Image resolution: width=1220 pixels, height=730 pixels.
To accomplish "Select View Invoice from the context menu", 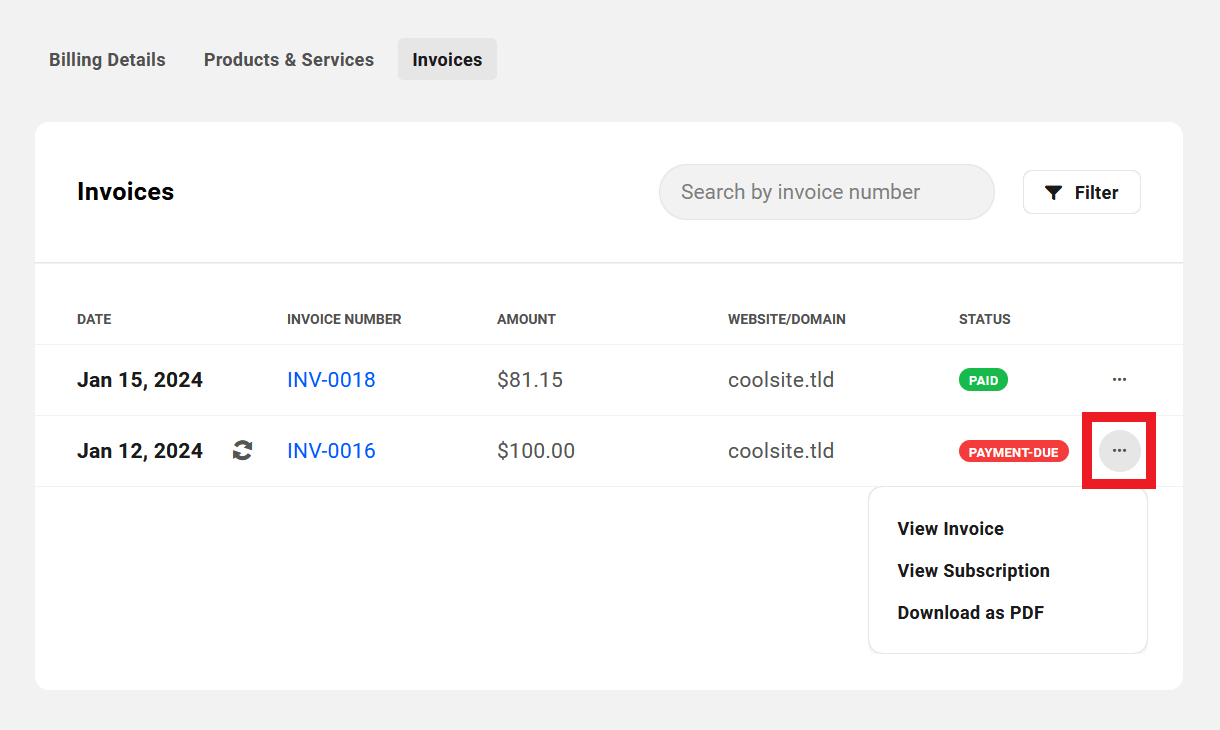I will point(950,528).
